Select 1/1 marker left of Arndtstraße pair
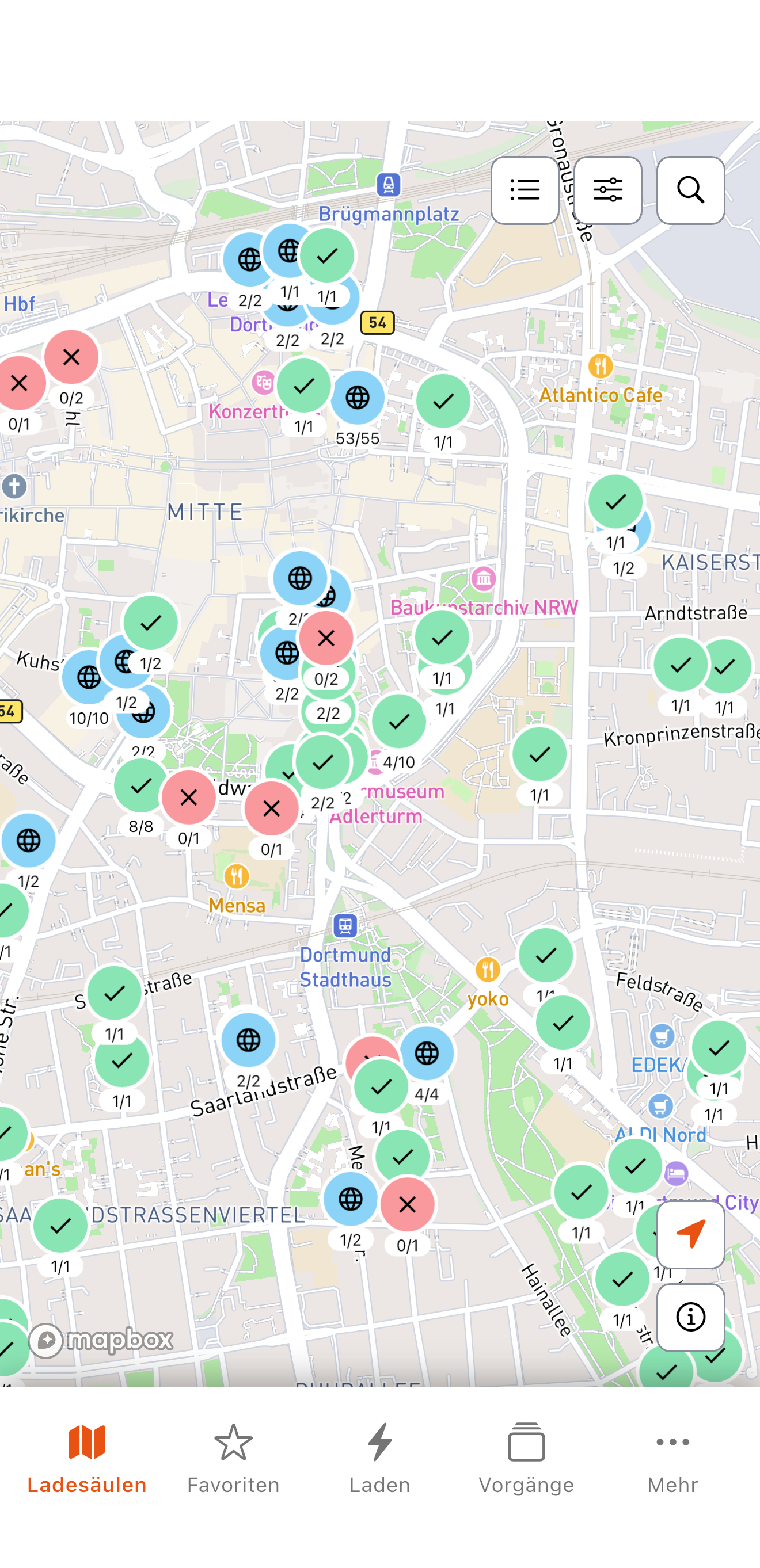Image resolution: width=760 pixels, height=1568 pixels. [x=680, y=665]
